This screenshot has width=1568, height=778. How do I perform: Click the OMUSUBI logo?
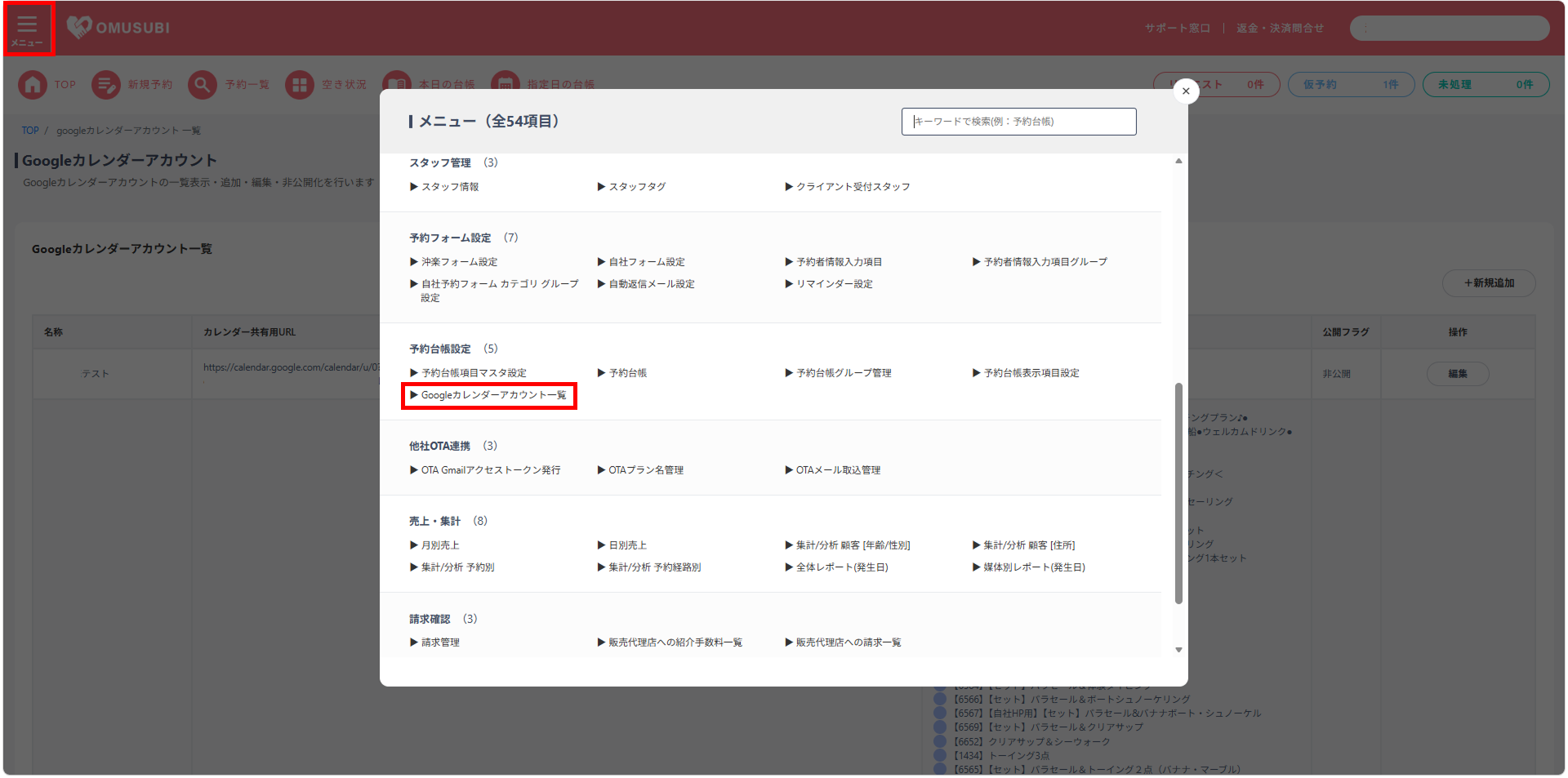point(118,28)
